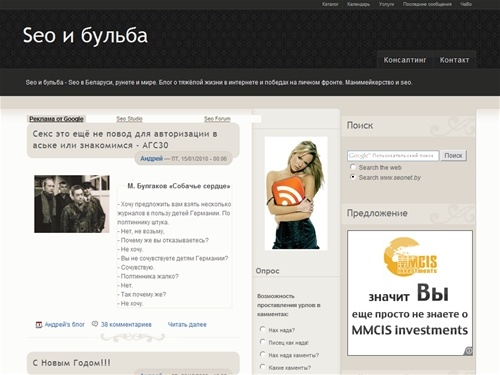Open Последние сообщения in top menu
The image size is (500, 375).
427,4
